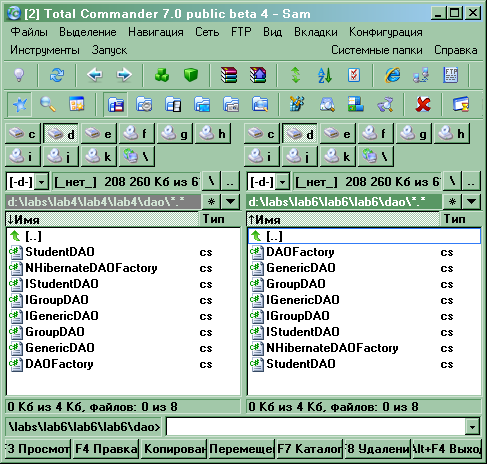Screen dimensions: 487x464
Task: Switch right panel to drive g
Action: (x=414, y=134)
